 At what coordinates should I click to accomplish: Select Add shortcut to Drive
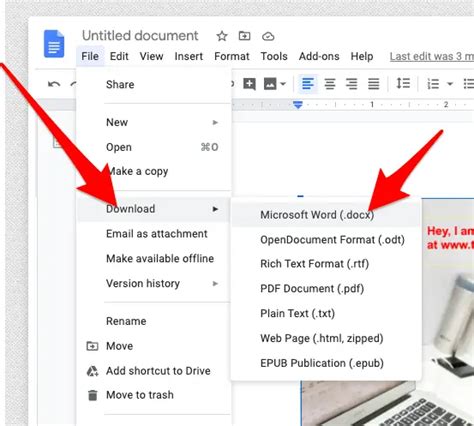point(153,371)
